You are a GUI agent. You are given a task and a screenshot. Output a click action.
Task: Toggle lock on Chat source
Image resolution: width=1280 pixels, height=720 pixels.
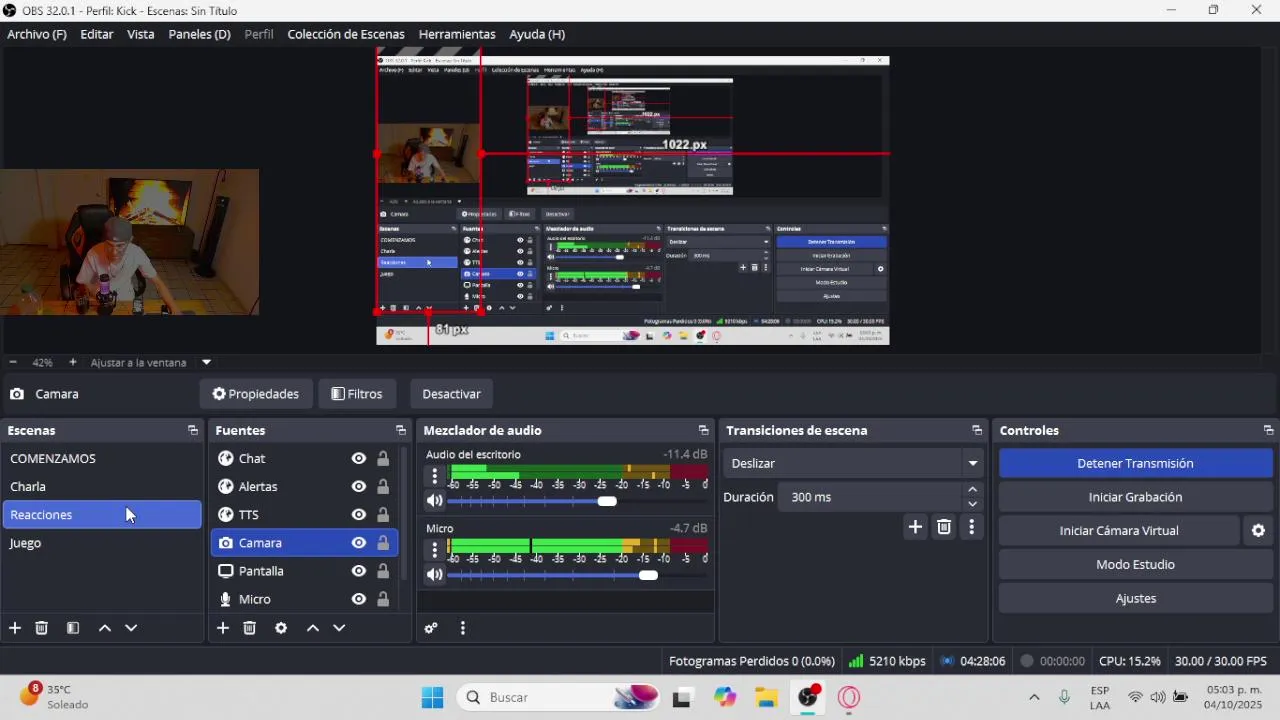click(x=383, y=459)
